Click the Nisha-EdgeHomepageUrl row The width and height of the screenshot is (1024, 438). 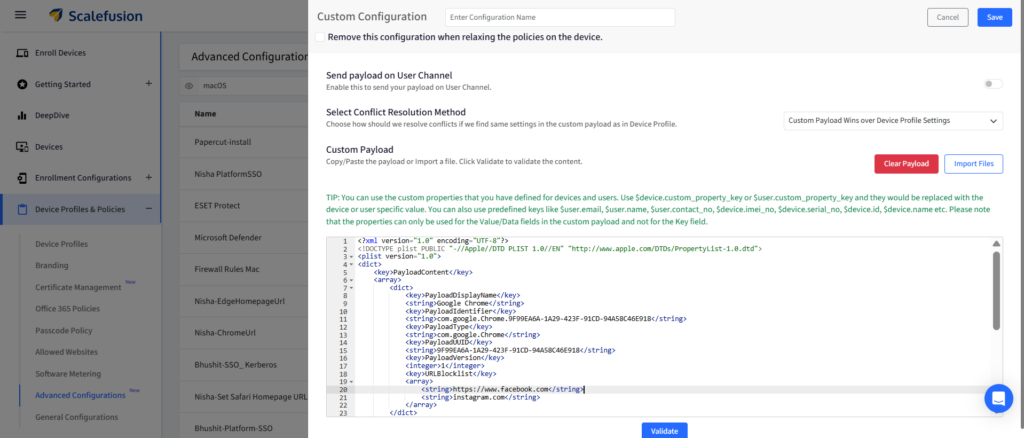[x=243, y=301]
